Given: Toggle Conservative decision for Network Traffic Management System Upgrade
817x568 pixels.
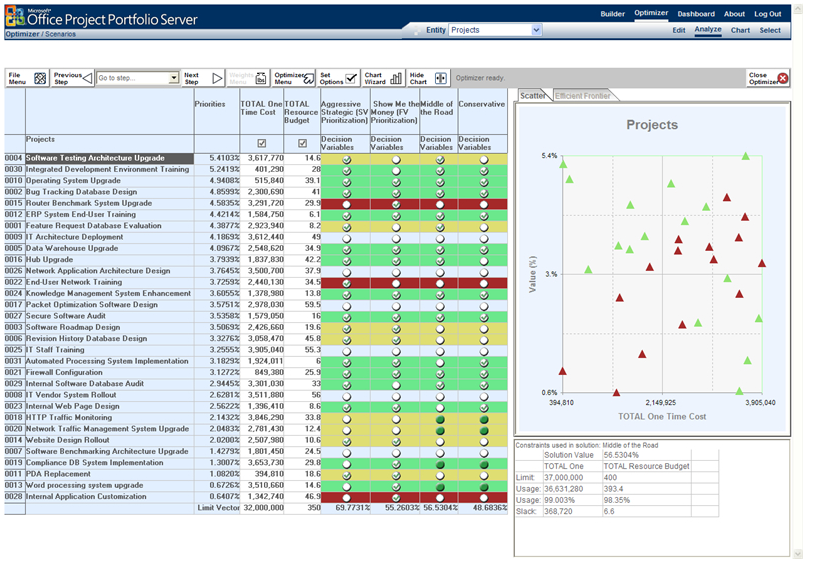Looking at the screenshot, I should [484, 431].
